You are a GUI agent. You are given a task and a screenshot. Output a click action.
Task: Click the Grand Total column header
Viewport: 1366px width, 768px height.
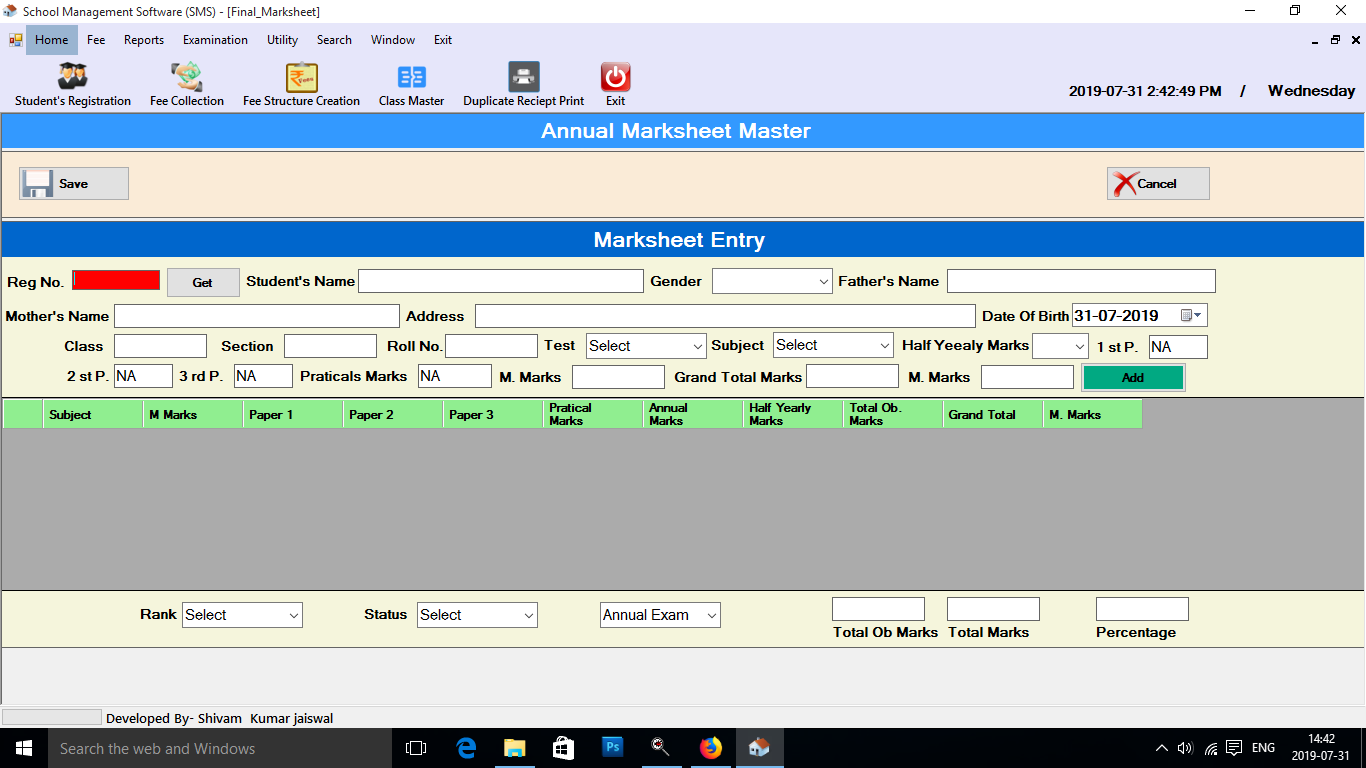[x=993, y=414]
